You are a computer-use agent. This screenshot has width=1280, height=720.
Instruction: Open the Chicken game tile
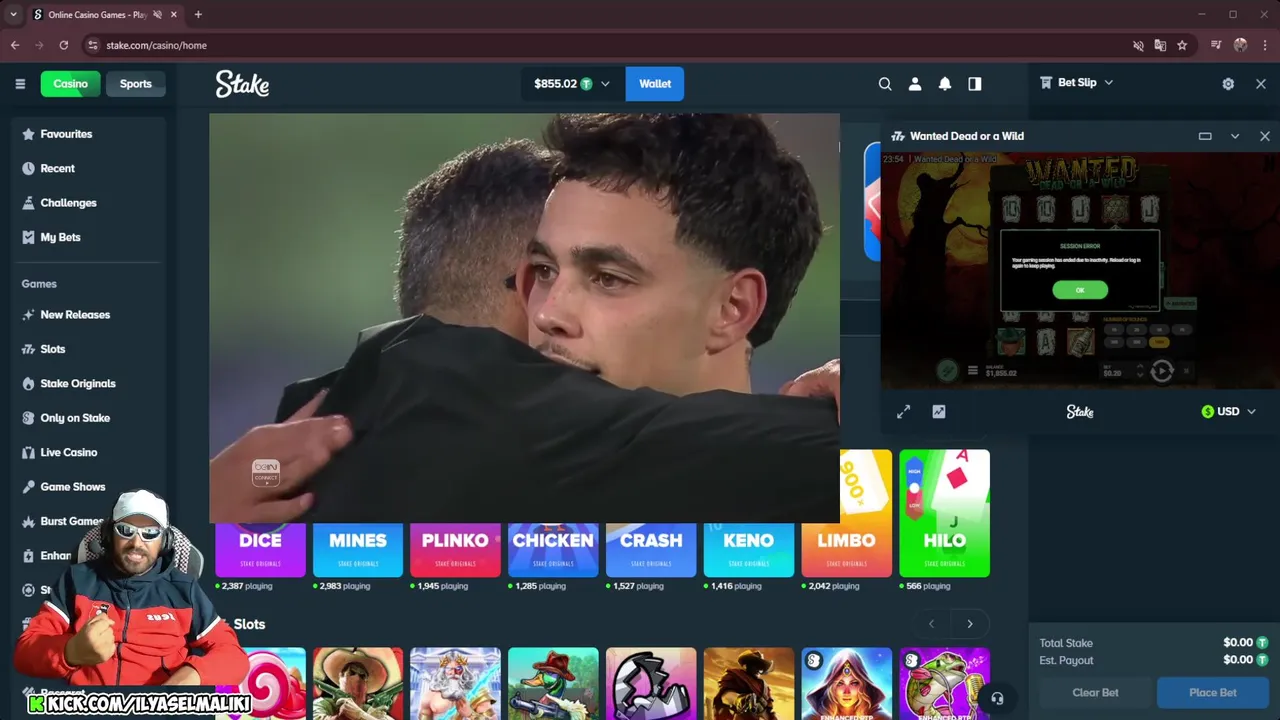pyautogui.click(x=553, y=550)
